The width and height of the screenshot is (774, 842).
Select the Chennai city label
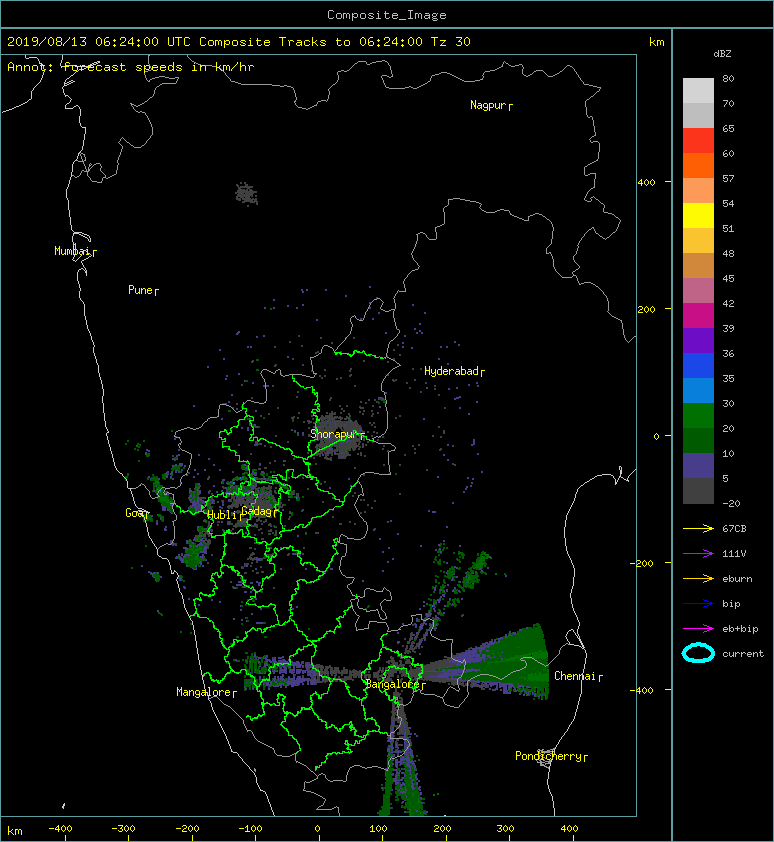click(575, 676)
